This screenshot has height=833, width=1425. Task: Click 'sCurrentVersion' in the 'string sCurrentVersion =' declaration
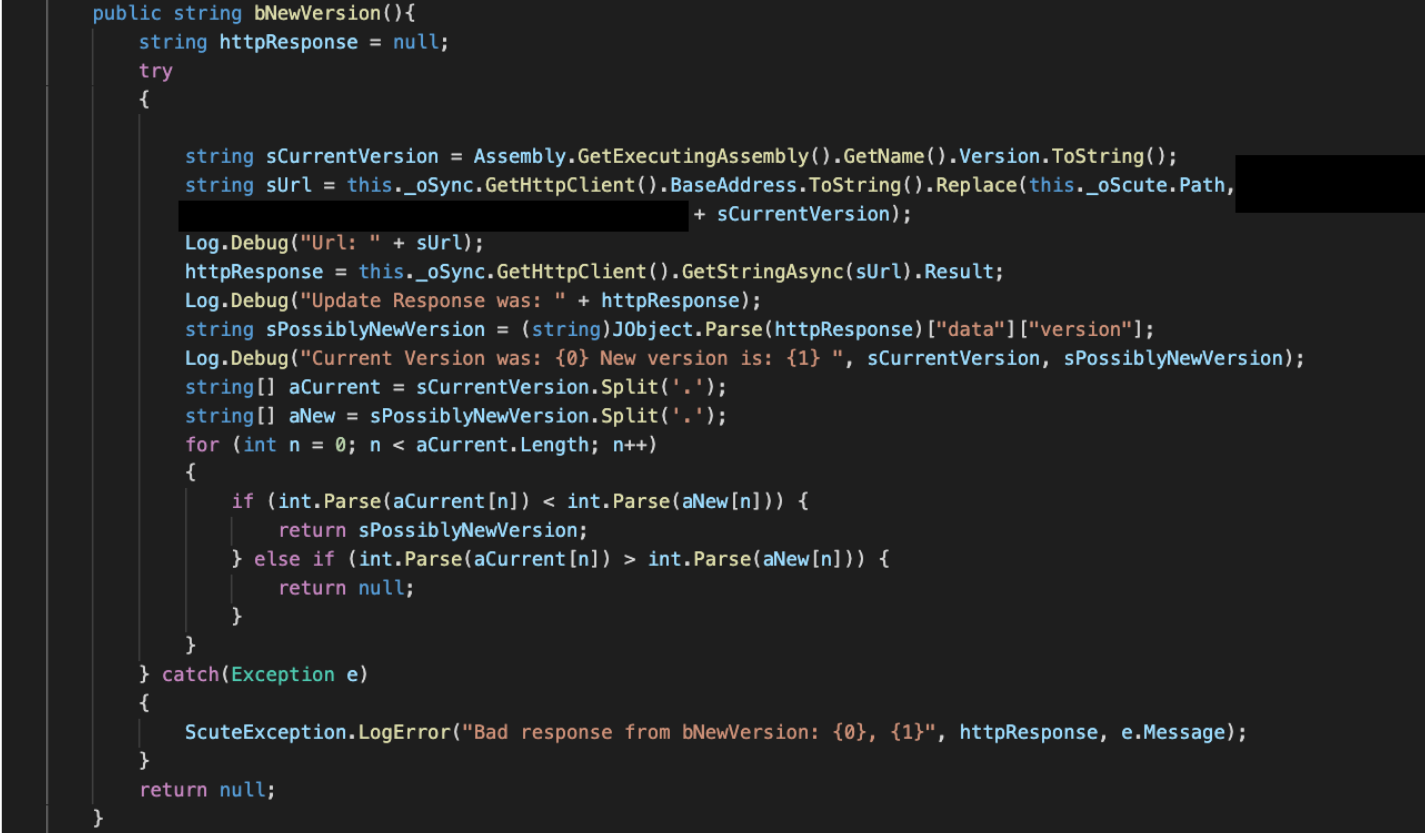pos(352,157)
